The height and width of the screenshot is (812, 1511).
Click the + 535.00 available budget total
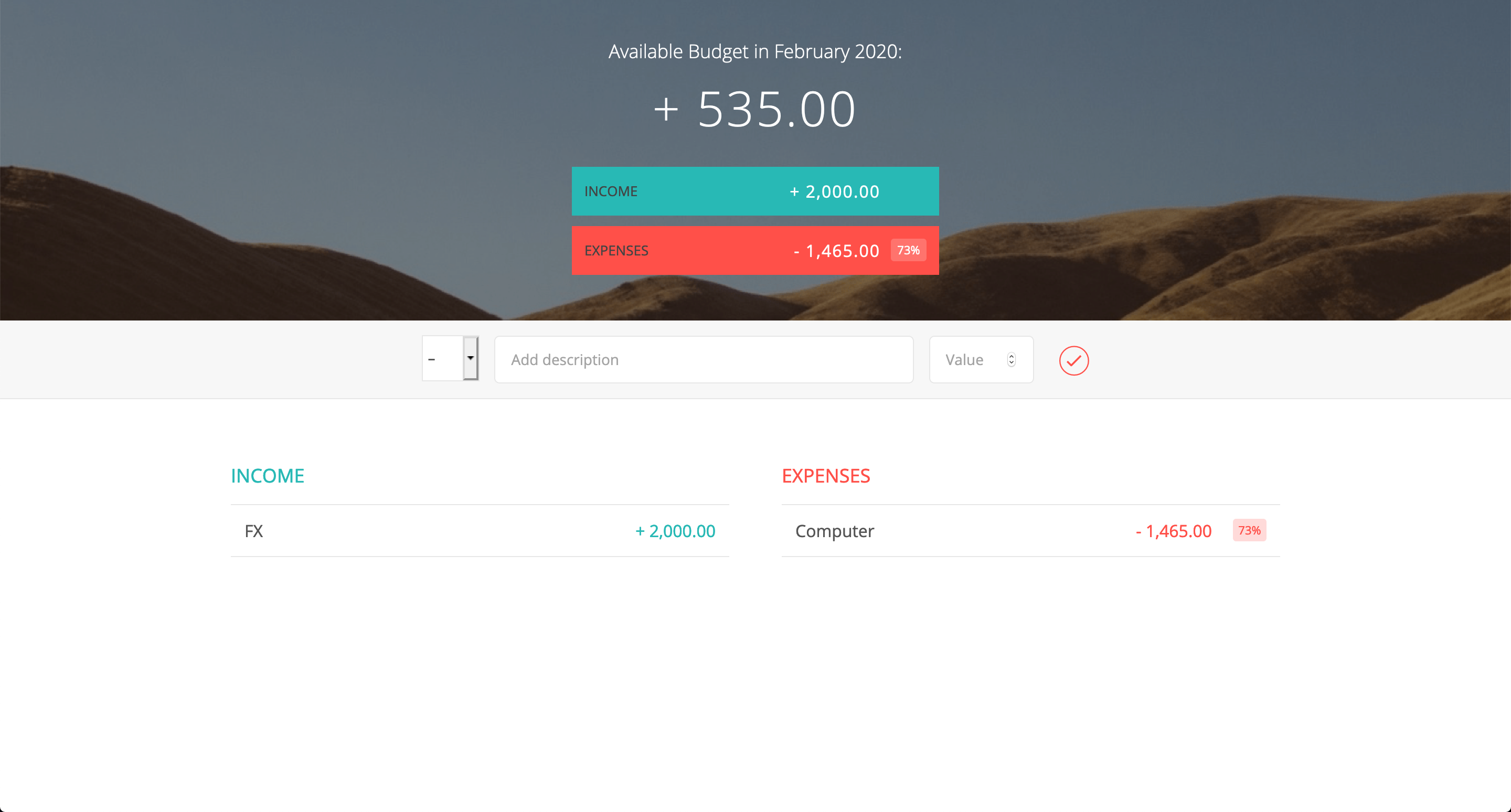(x=755, y=109)
